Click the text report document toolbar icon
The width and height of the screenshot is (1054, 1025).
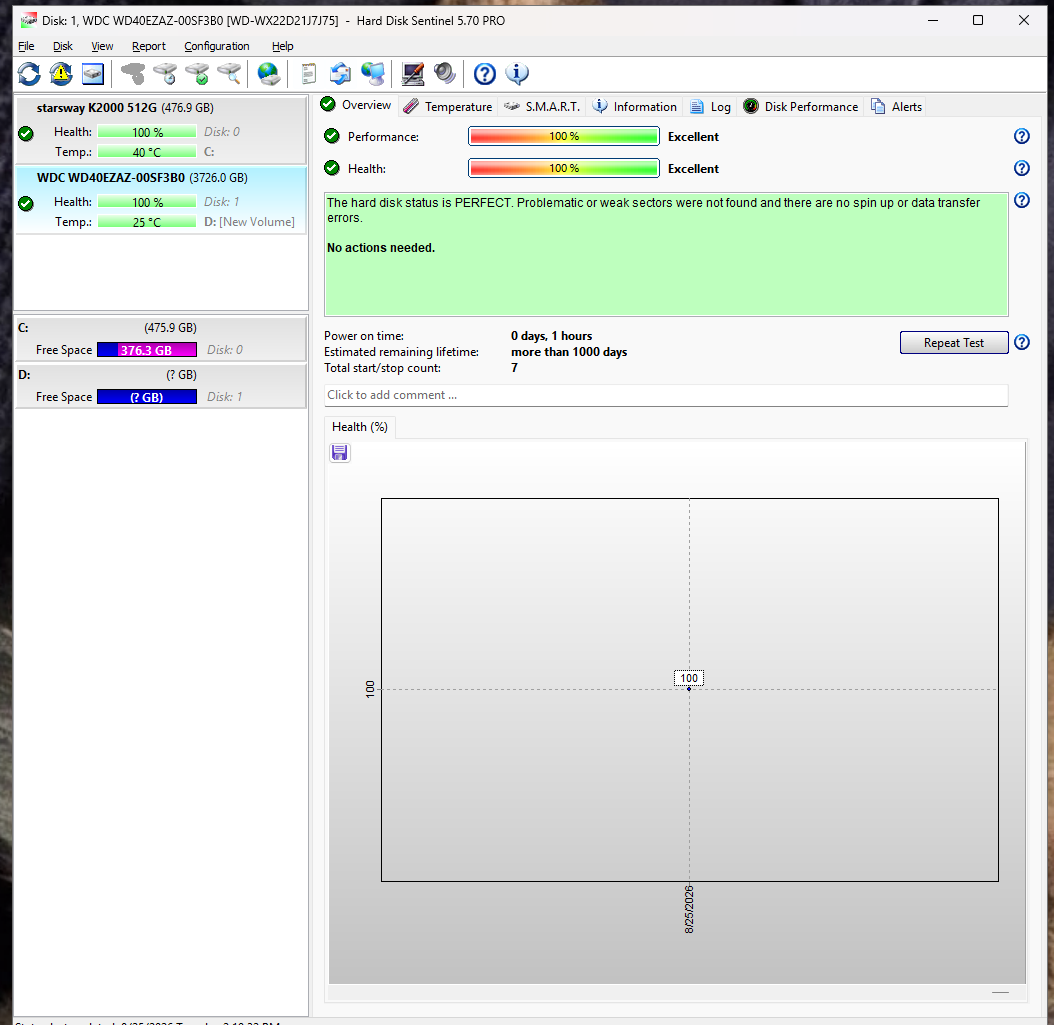click(x=309, y=74)
